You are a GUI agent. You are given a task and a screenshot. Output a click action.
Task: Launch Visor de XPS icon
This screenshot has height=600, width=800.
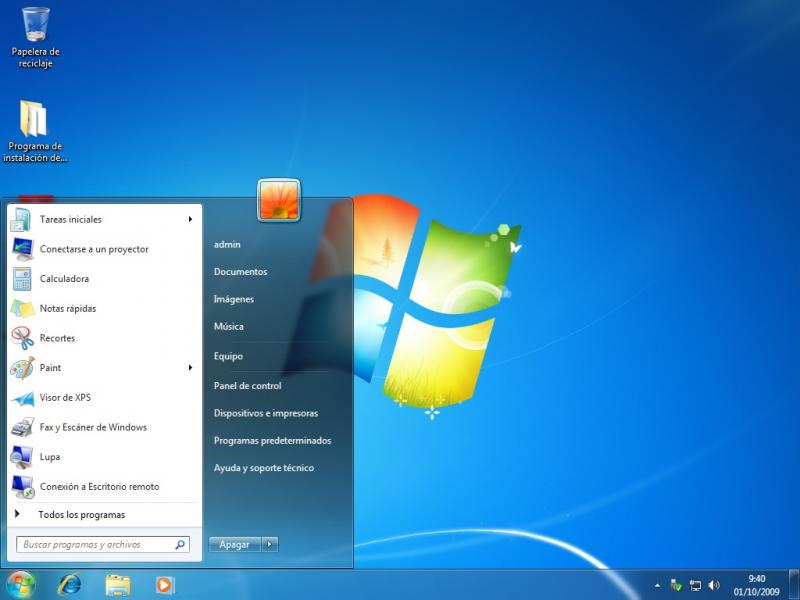(x=22, y=398)
